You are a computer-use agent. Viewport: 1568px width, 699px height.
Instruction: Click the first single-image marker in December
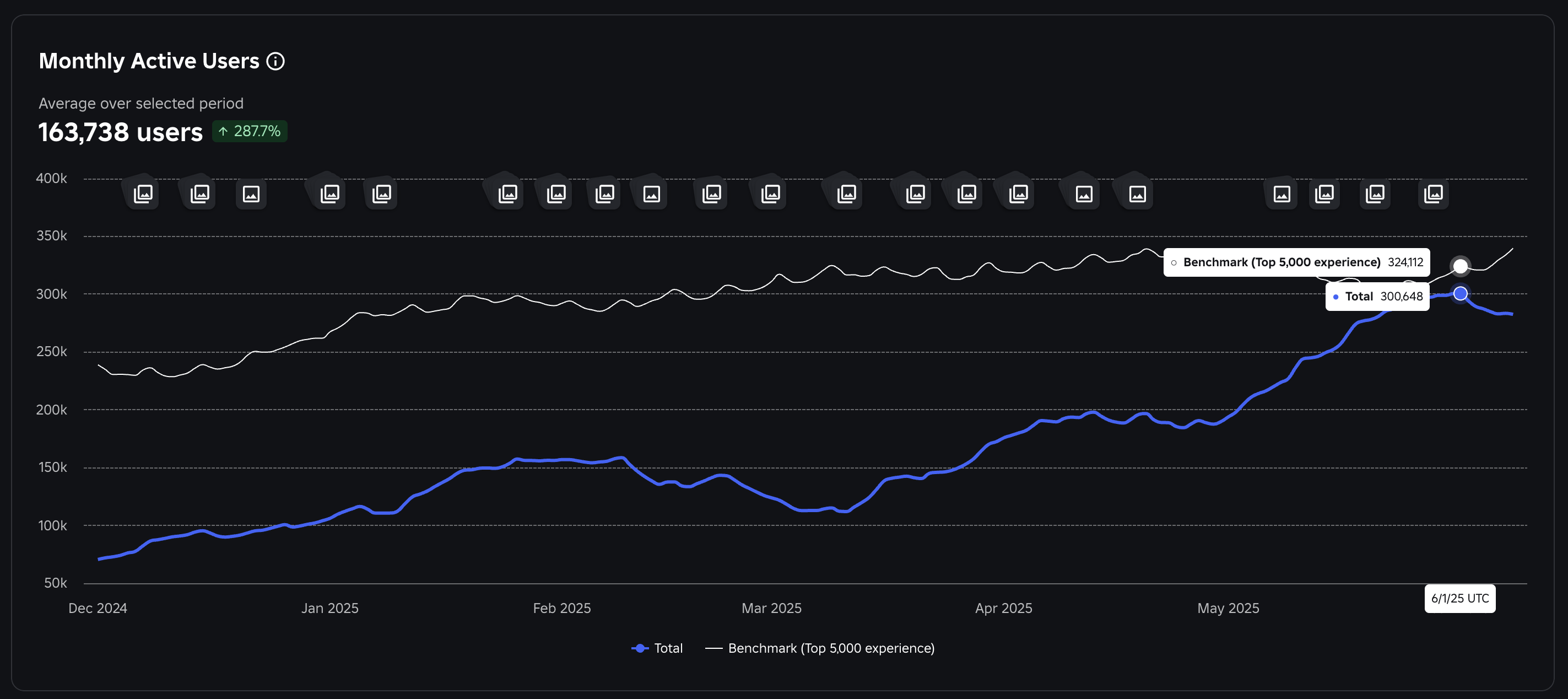(251, 193)
